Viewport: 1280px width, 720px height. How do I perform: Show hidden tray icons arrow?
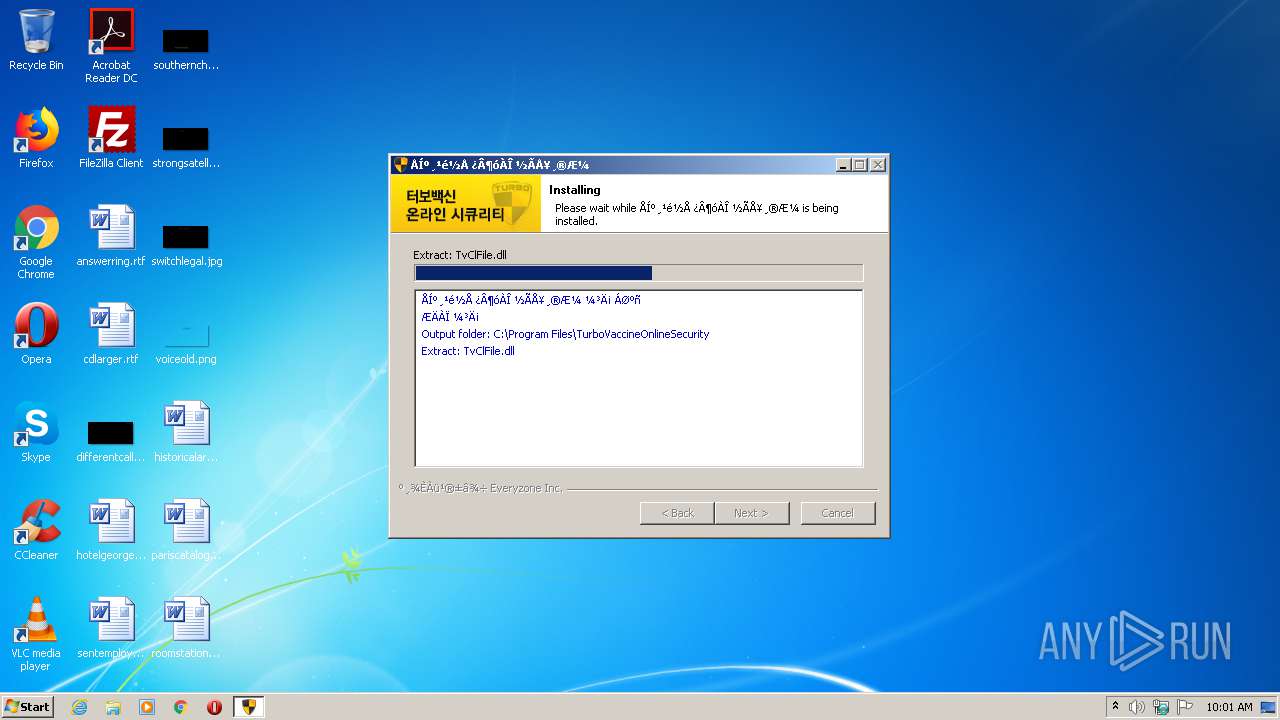click(1115, 707)
